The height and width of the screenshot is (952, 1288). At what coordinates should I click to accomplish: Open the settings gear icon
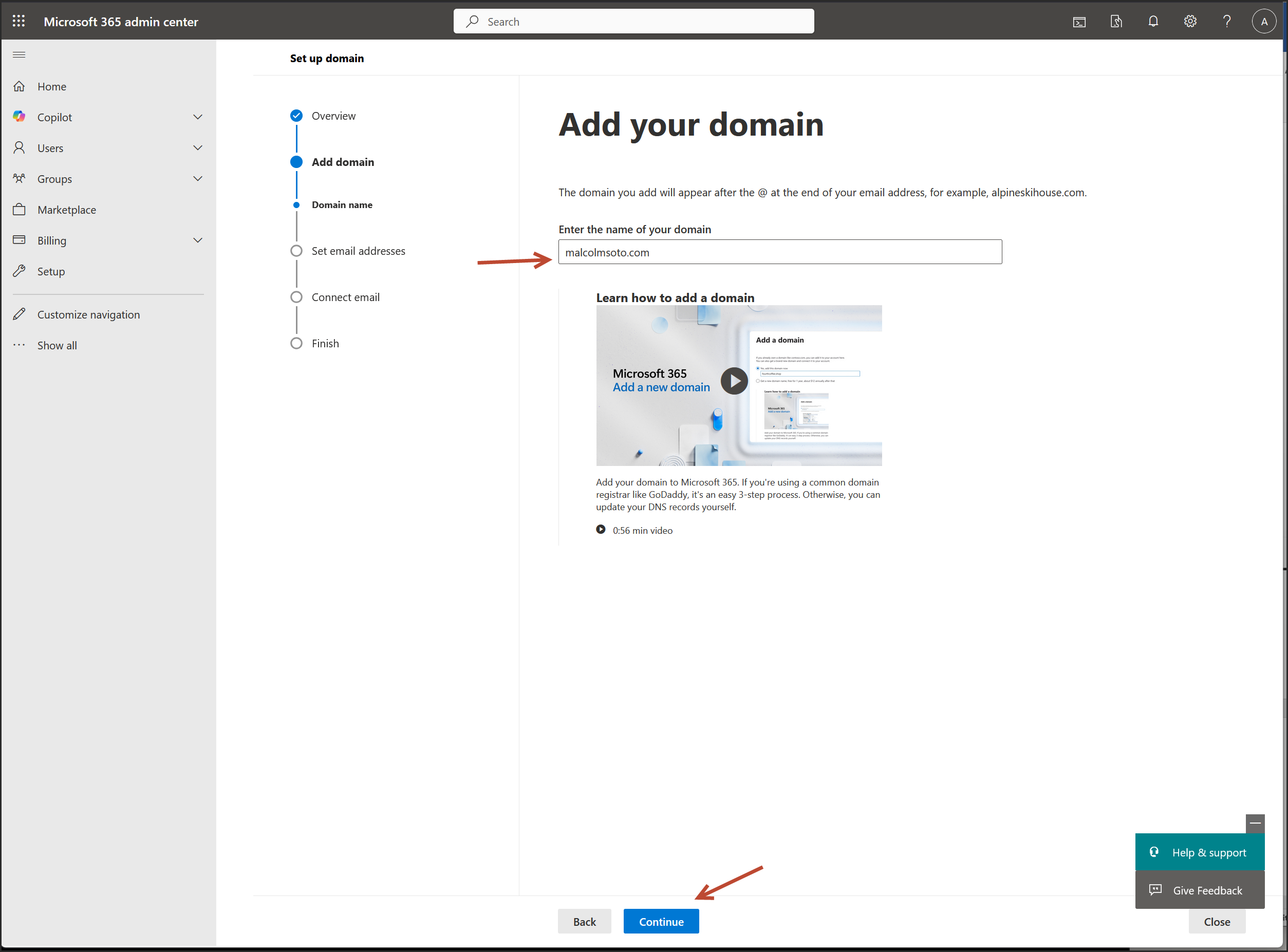click(x=1190, y=22)
